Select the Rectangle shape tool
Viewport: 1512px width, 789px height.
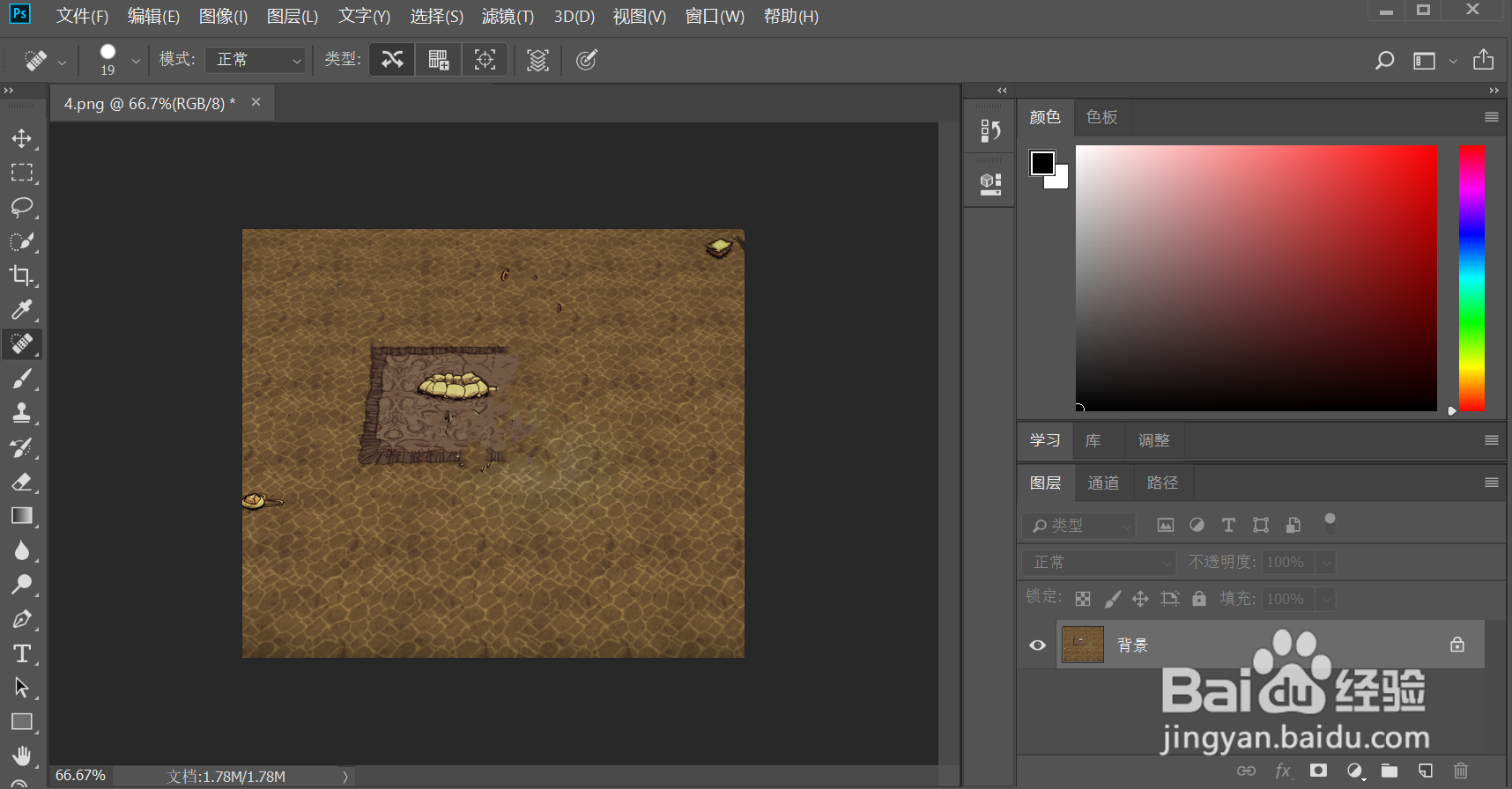coord(22,722)
